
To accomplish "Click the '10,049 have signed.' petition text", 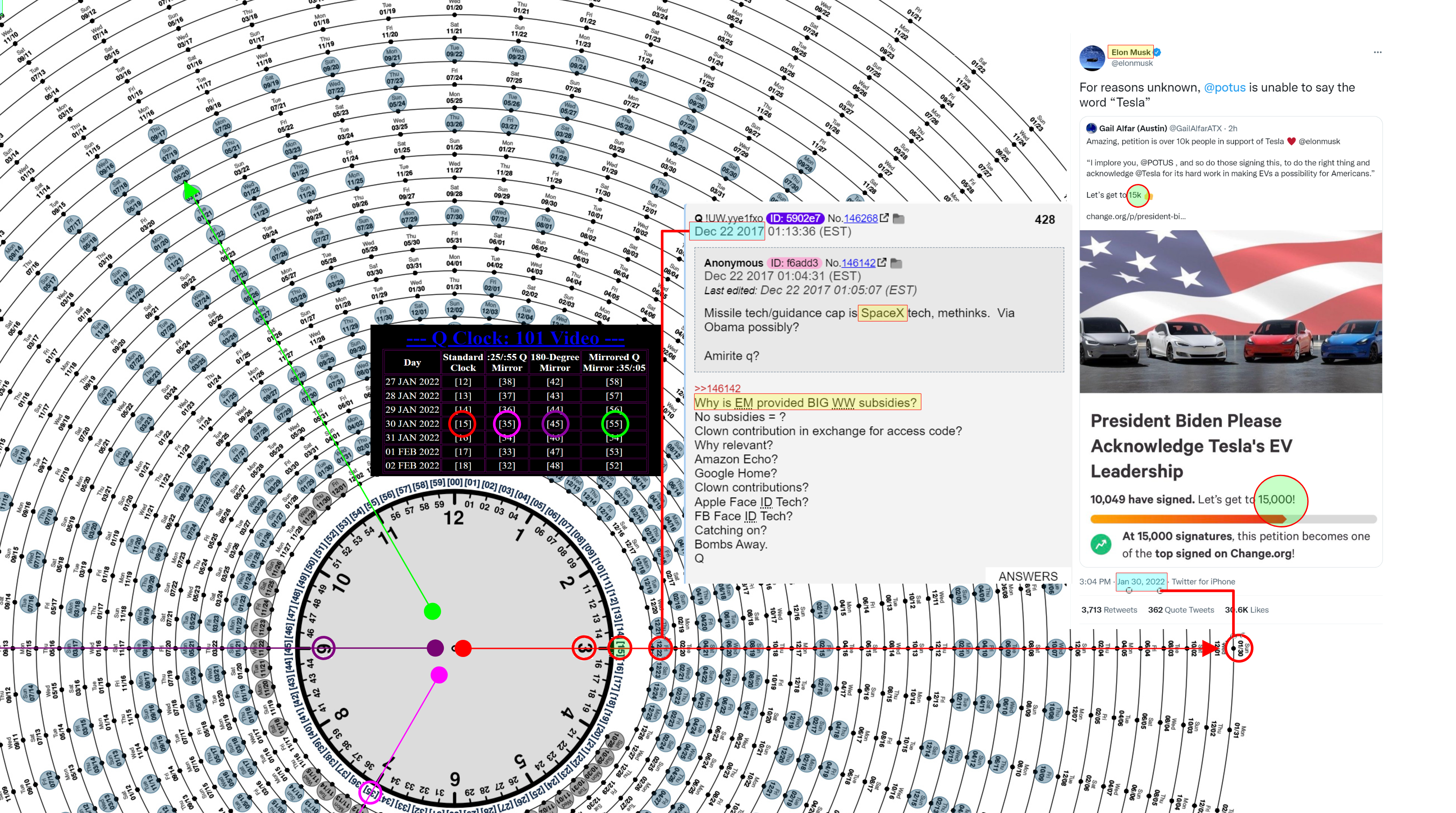I will click(1142, 499).
